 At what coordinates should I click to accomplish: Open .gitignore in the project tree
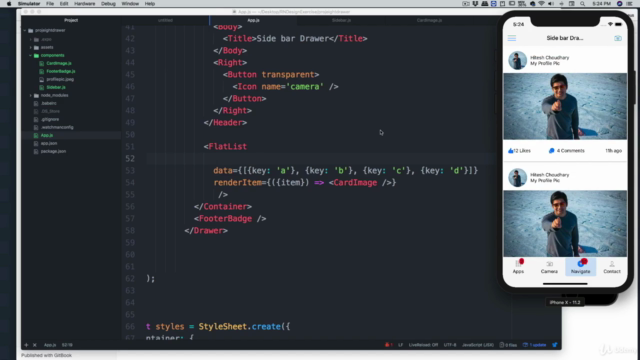[50, 119]
